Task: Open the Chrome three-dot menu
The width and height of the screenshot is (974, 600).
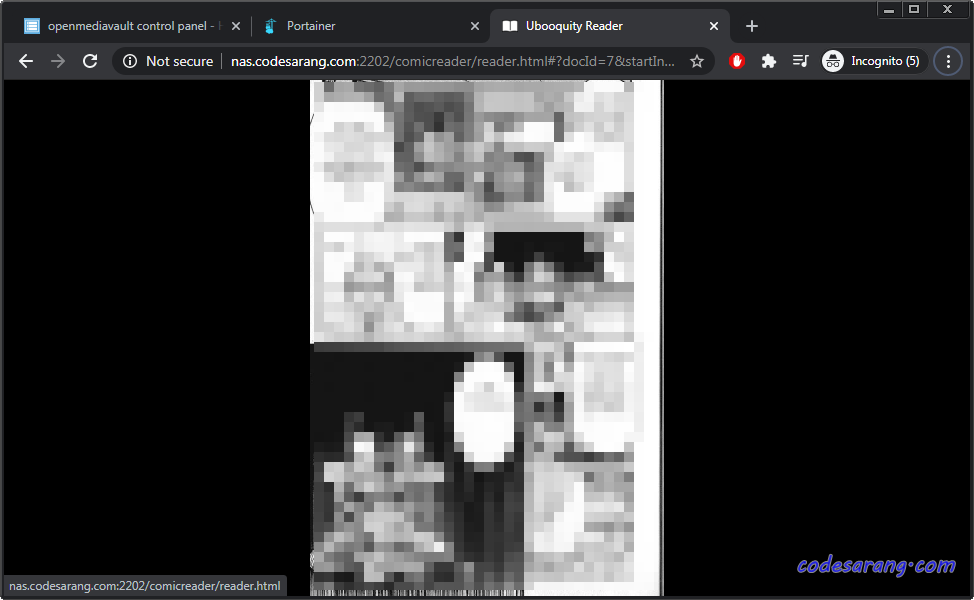Action: [948, 61]
